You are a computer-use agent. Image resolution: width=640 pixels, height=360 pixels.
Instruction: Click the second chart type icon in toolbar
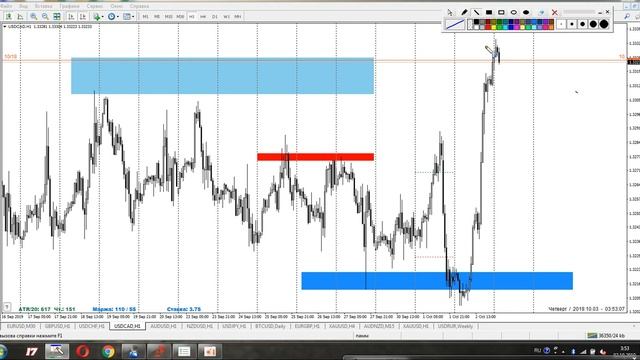pos(20,16)
